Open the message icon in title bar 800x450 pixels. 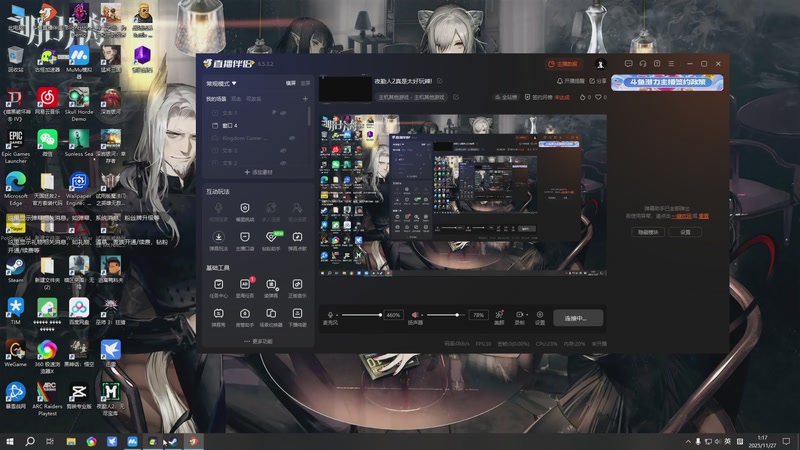[x=629, y=64]
